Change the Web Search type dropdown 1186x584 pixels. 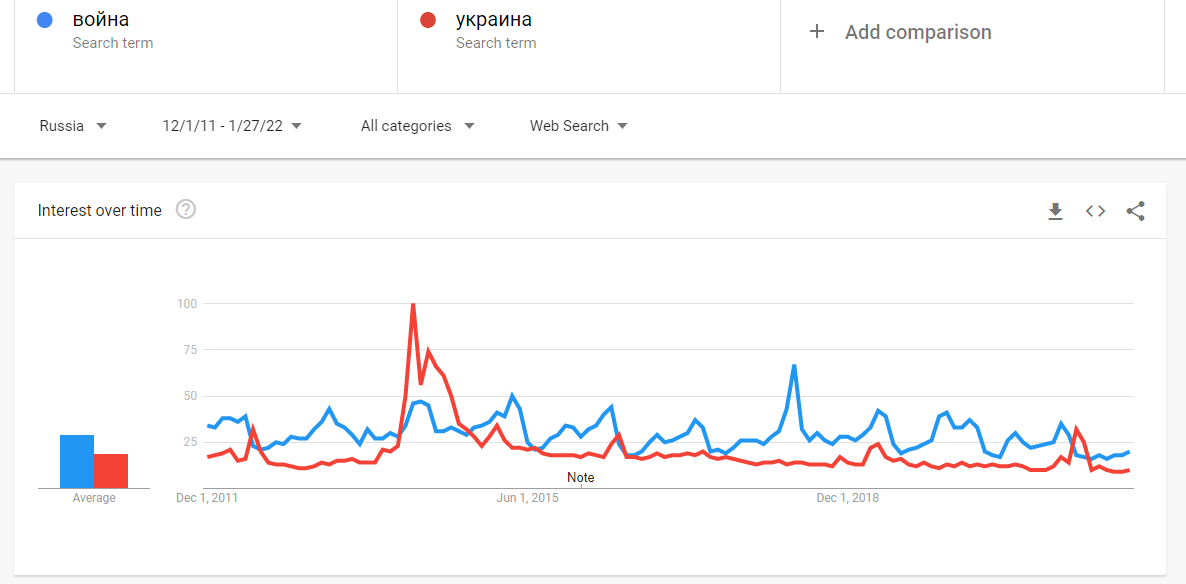[x=579, y=126]
